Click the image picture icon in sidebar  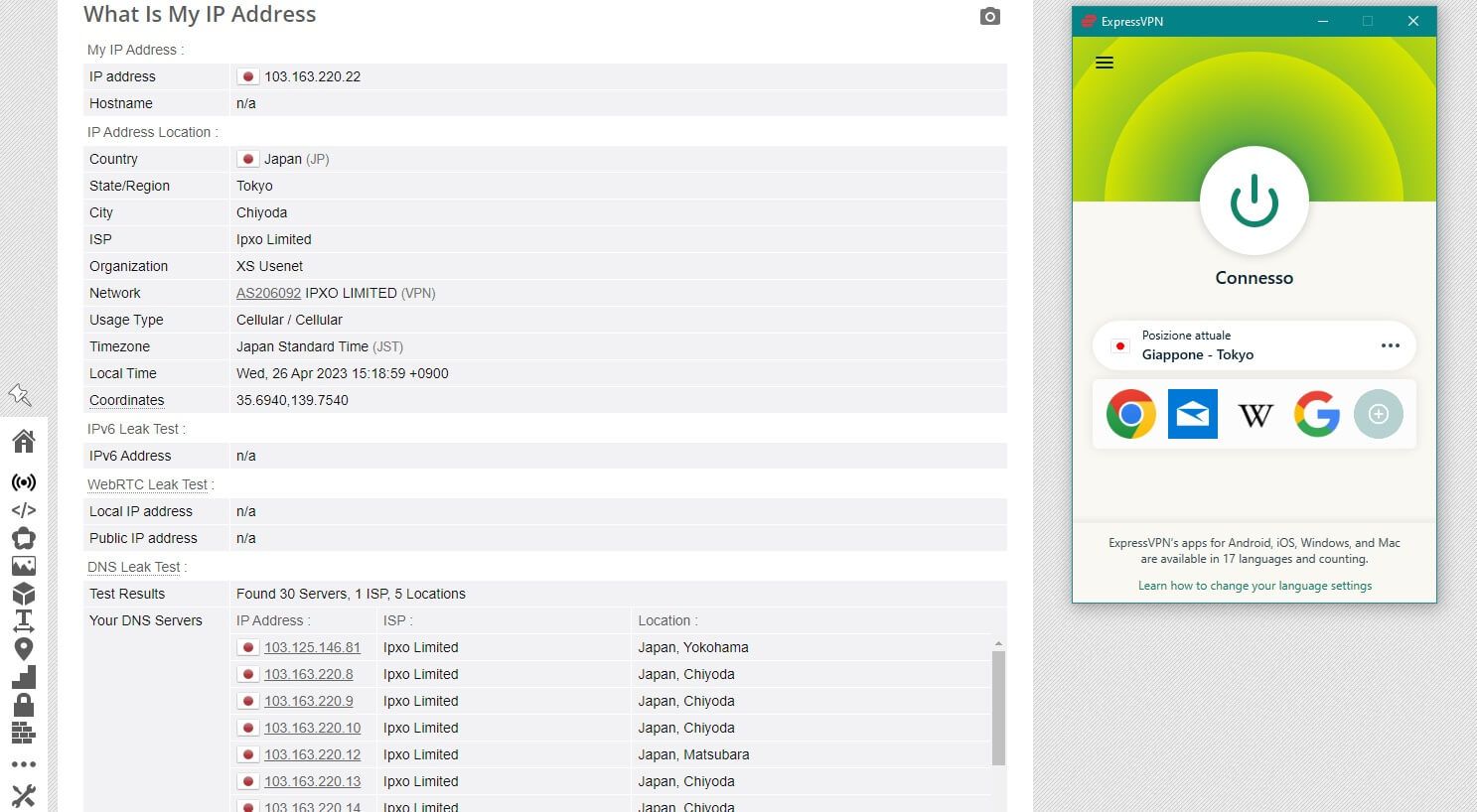point(24,566)
